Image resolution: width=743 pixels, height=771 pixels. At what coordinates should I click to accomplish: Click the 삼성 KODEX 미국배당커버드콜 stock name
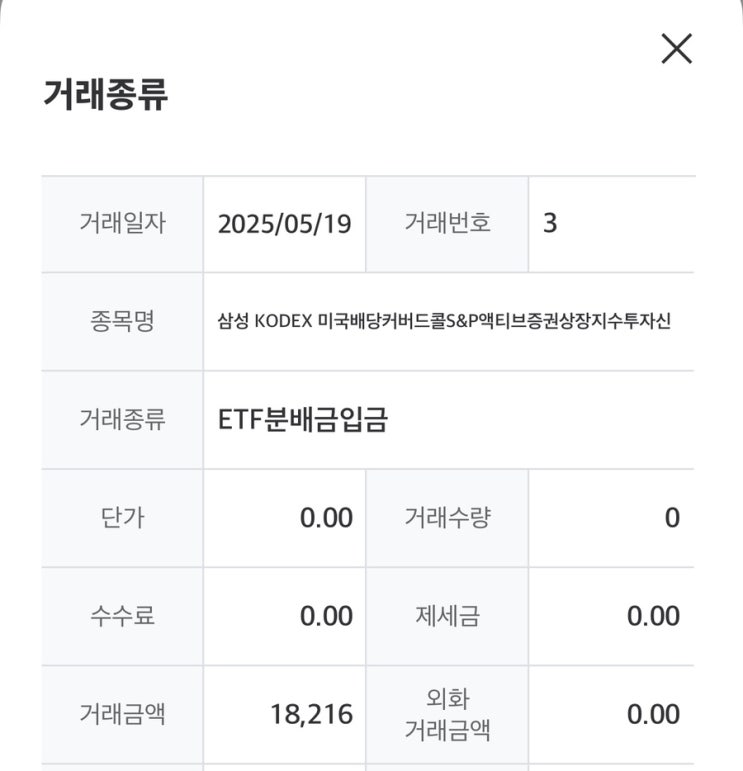point(444,321)
